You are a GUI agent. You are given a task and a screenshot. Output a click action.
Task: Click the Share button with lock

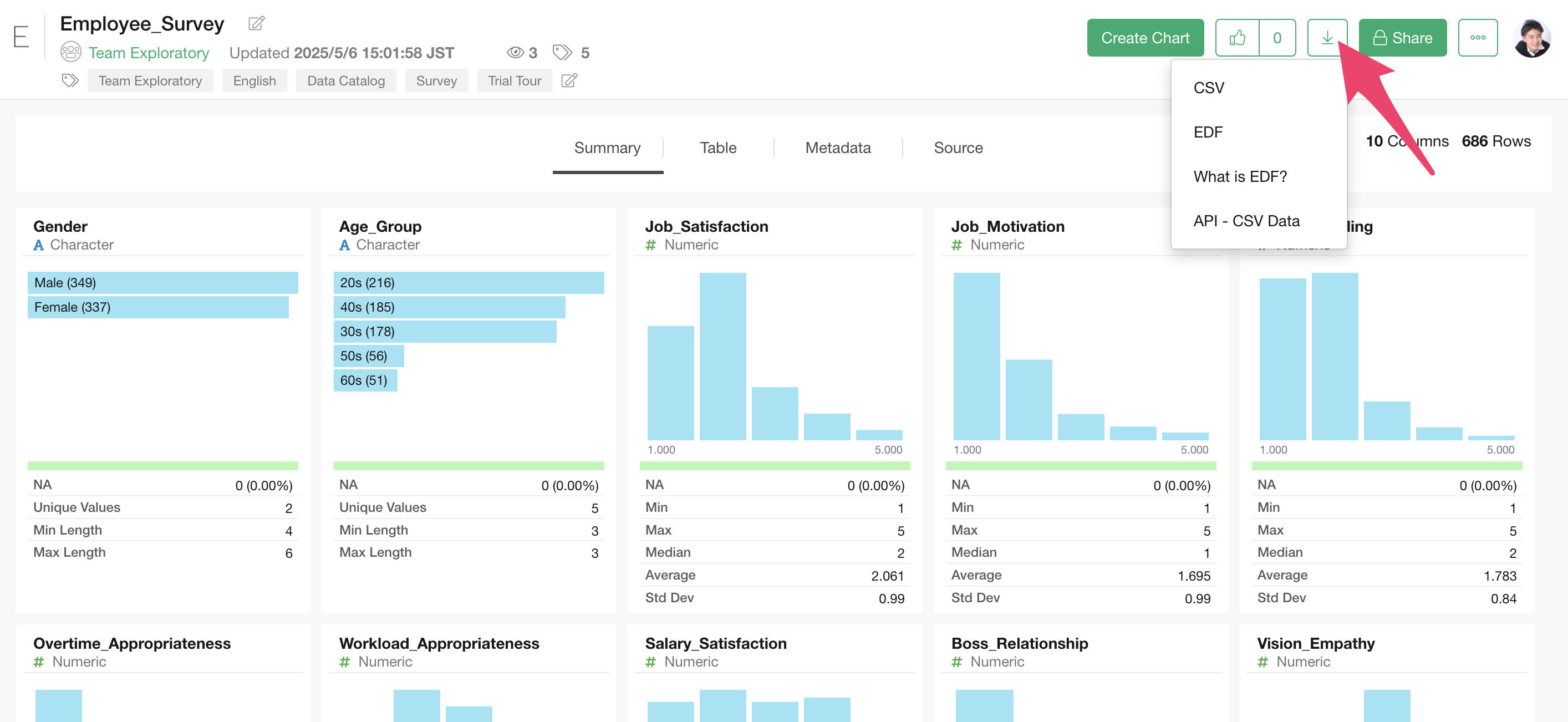pos(1402,38)
